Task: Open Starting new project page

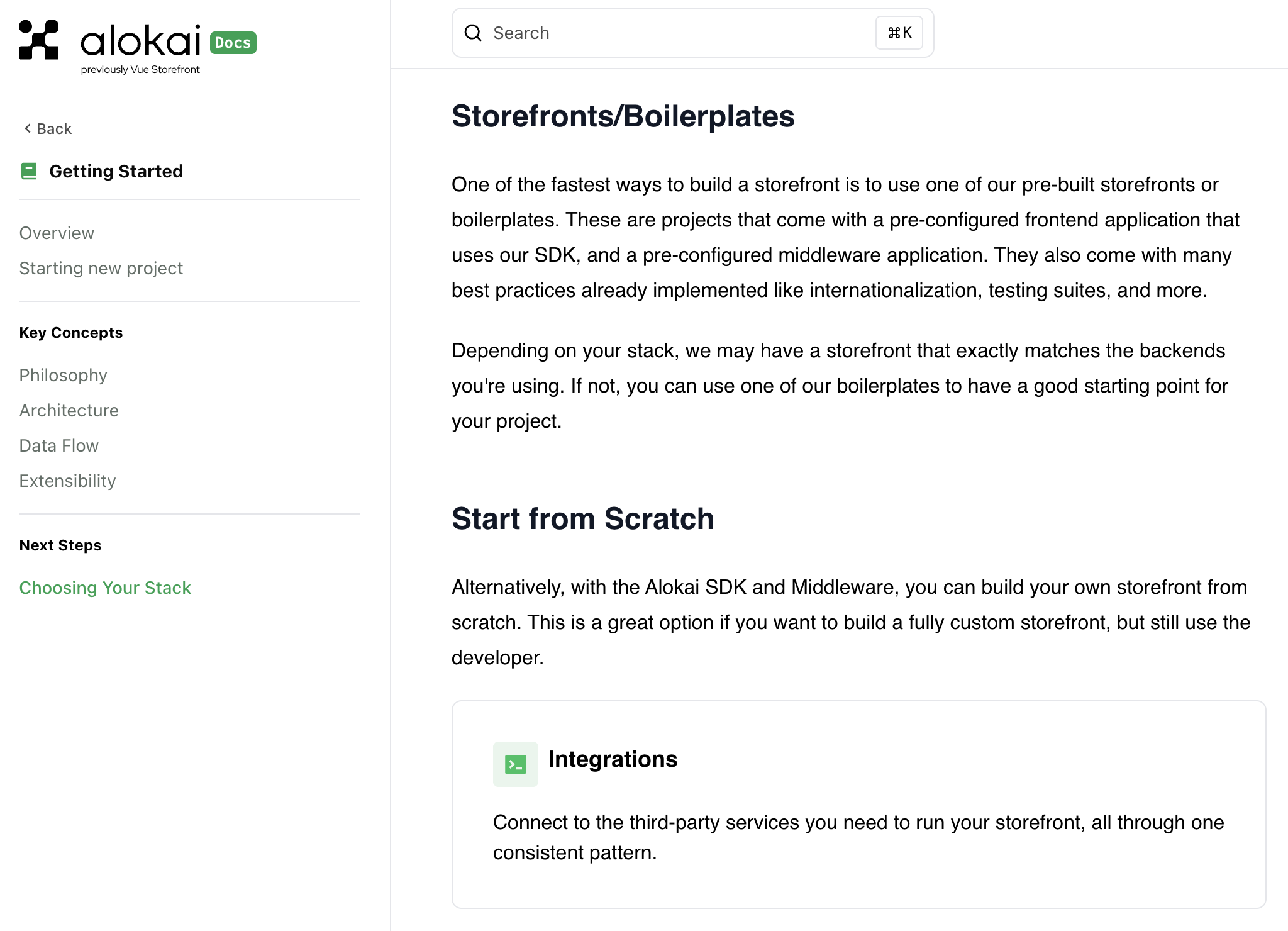Action: click(x=101, y=268)
